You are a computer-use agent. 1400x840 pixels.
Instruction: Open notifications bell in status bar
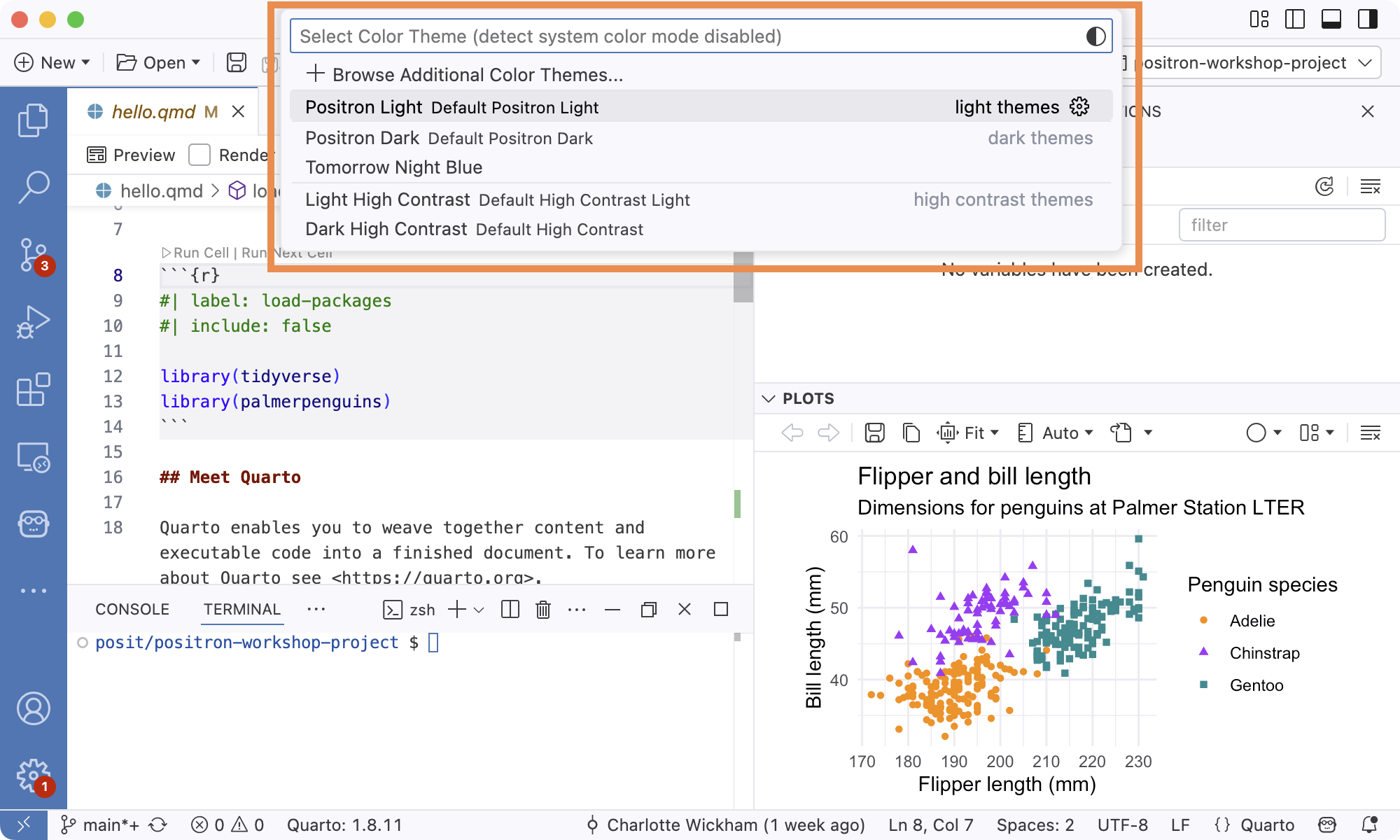[1370, 825]
